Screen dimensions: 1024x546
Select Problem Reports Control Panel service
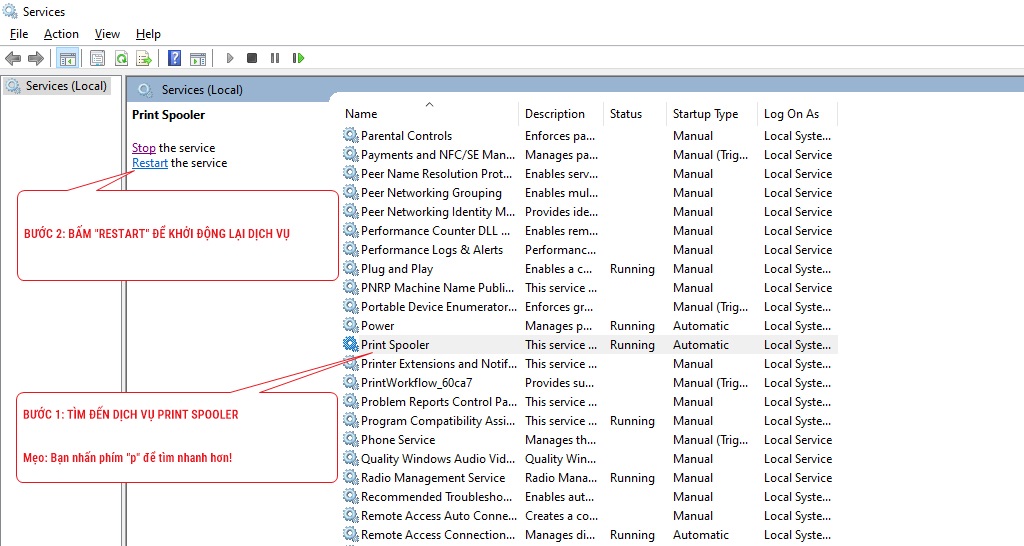(589, 402)
